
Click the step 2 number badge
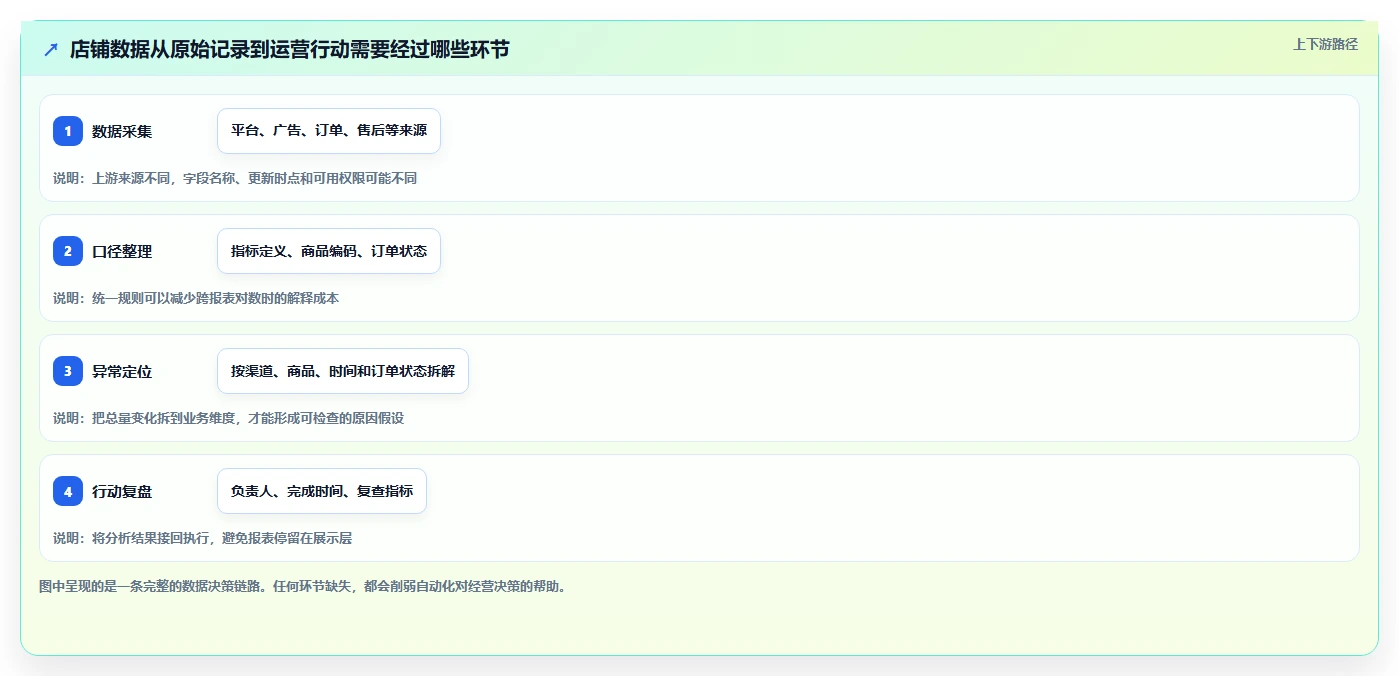(68, 251)
